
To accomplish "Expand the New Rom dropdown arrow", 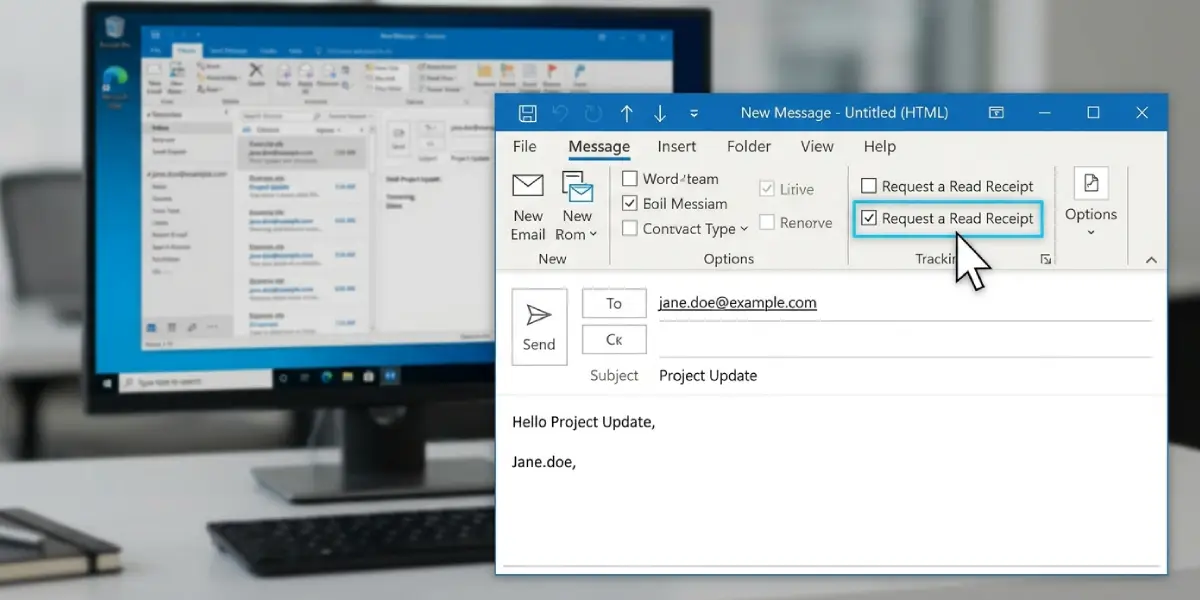I will click(593, 234).
